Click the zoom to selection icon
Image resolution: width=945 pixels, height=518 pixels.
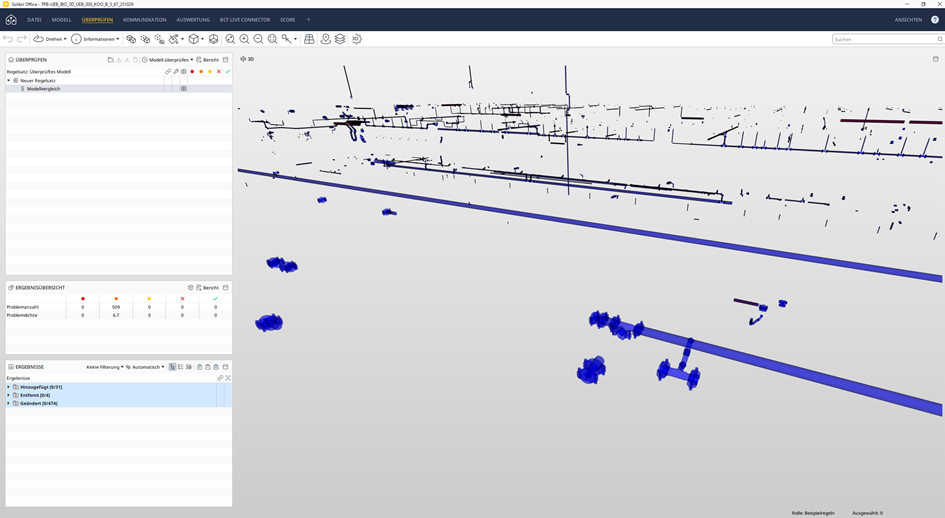272,39
